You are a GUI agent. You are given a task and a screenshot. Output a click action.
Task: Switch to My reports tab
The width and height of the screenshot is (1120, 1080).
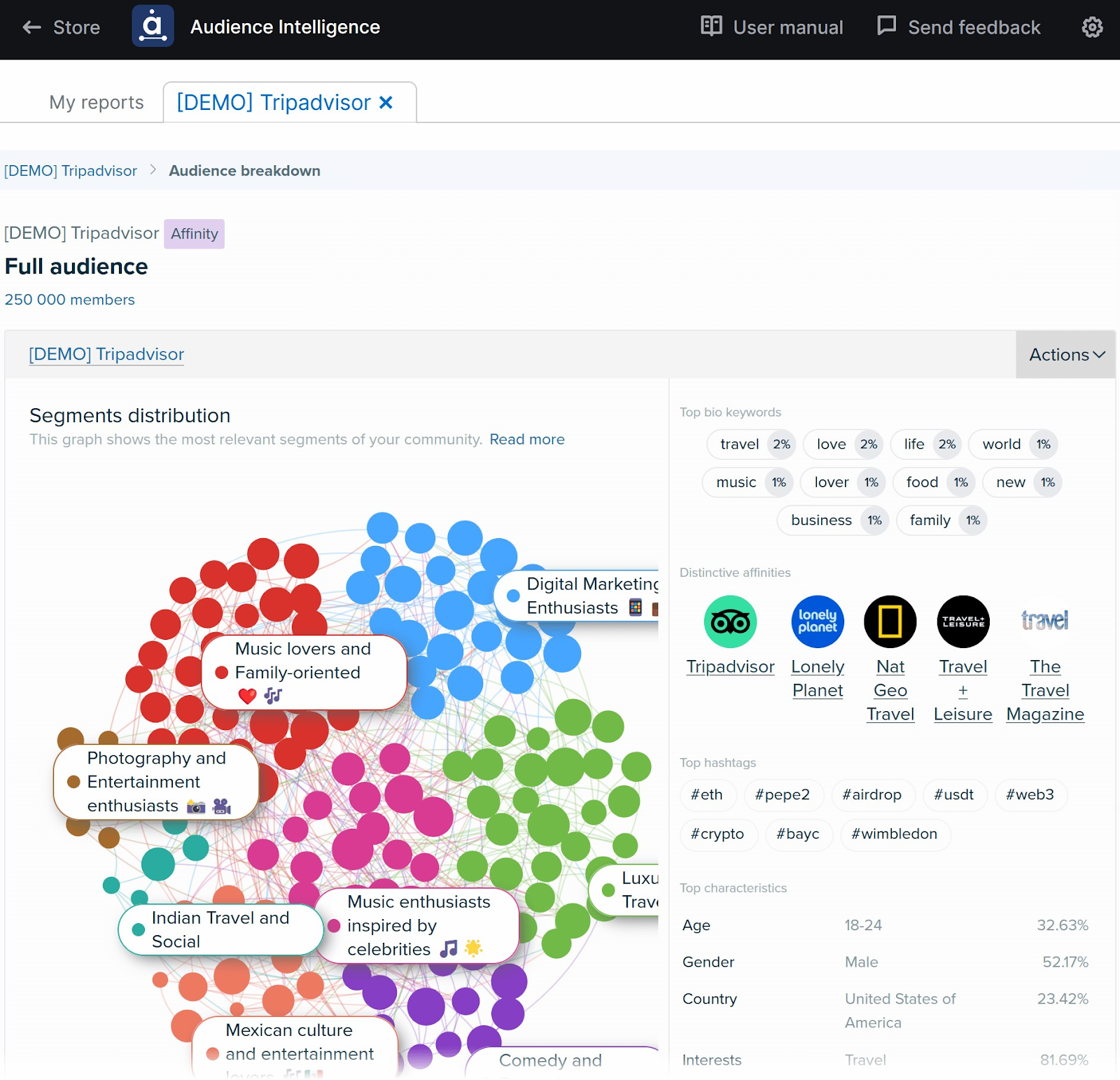click(97, 103)
